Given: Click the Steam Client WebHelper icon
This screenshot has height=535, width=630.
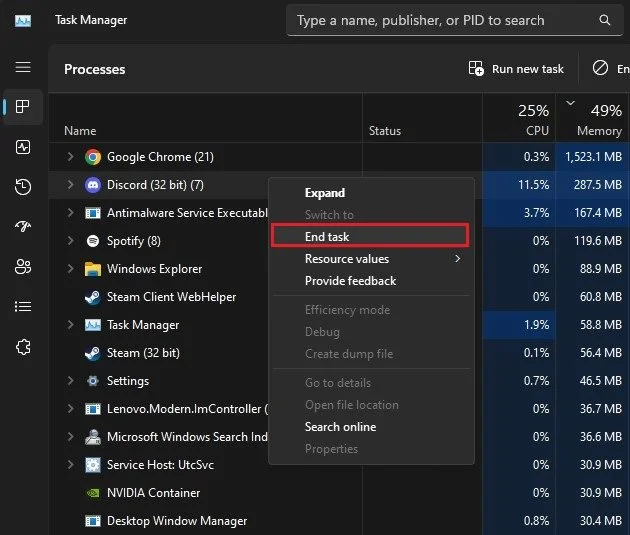Looking at the screenshot, I should (x=93, y=297).
